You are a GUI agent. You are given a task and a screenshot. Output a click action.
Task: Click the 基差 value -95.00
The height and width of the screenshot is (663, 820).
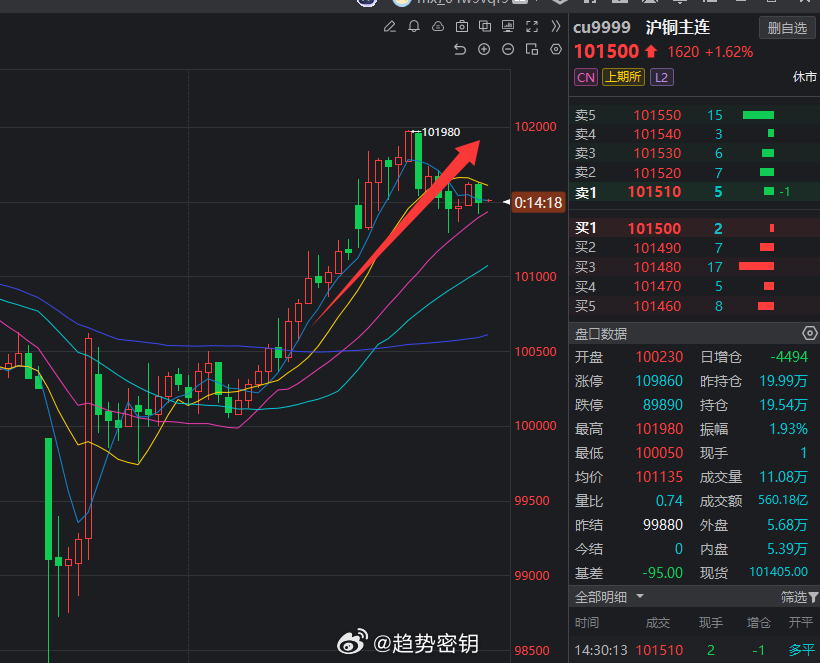coord(663,573)
